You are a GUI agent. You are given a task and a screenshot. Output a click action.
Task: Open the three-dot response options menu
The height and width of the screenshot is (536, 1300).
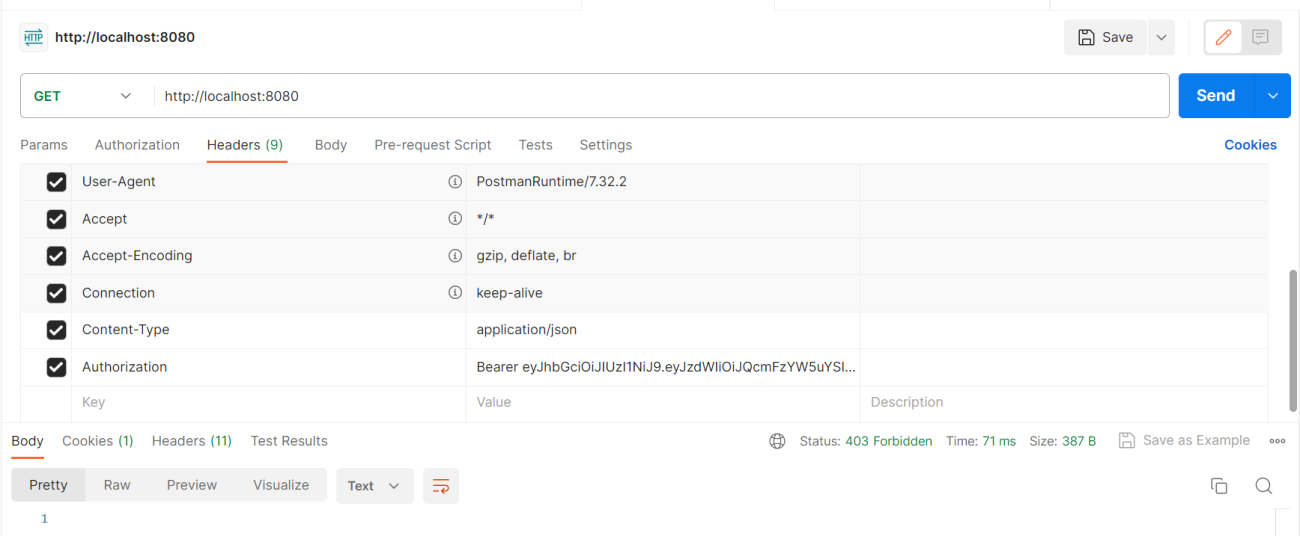[1277, 441]
